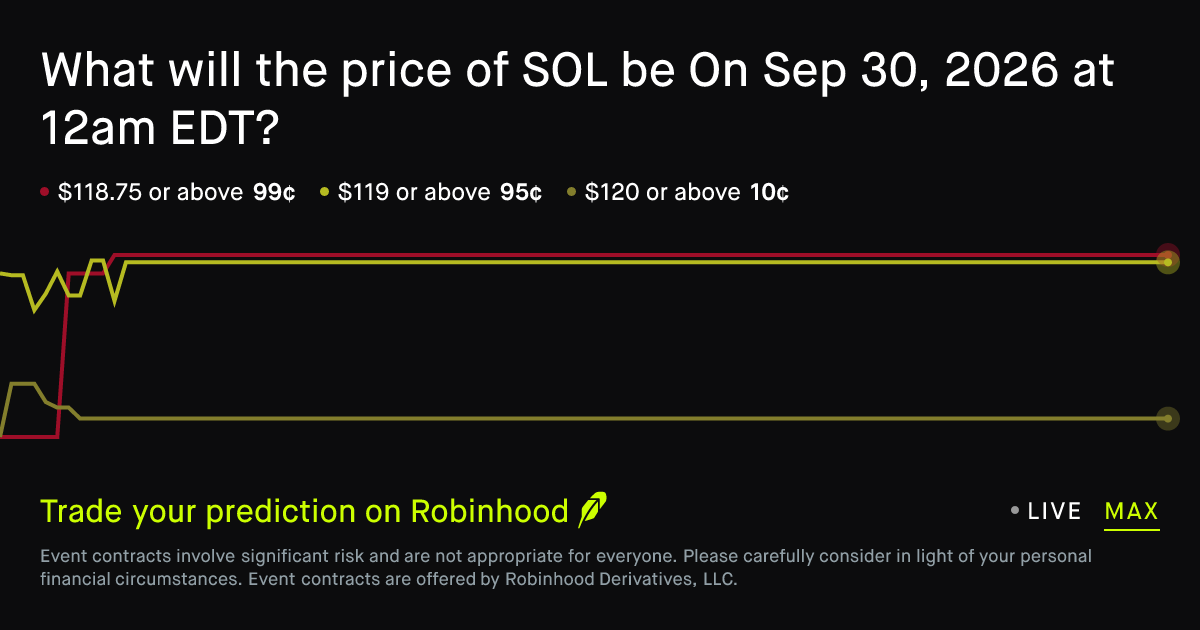This screenshot has height=630, width=1200.
Task: Click the olive line endpoint marker
Action: 1167,418
